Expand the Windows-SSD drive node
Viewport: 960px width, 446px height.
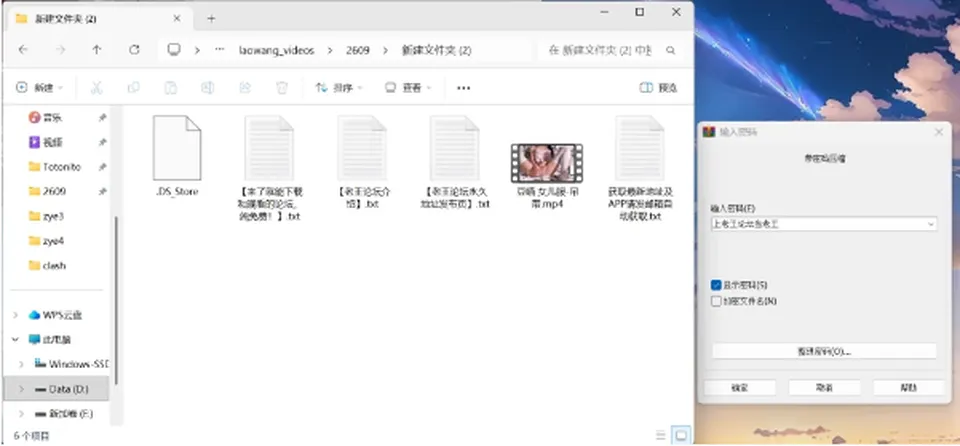21,364
